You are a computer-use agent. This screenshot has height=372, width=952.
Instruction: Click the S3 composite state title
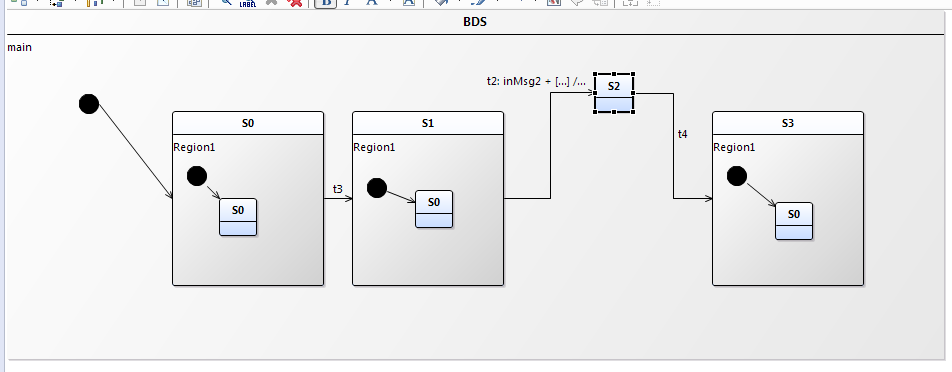(787, 123)
